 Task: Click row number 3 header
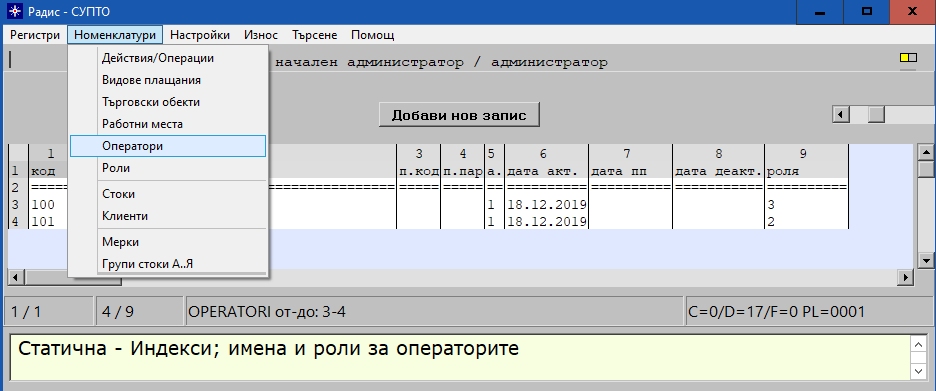click(x=17, y=205)
